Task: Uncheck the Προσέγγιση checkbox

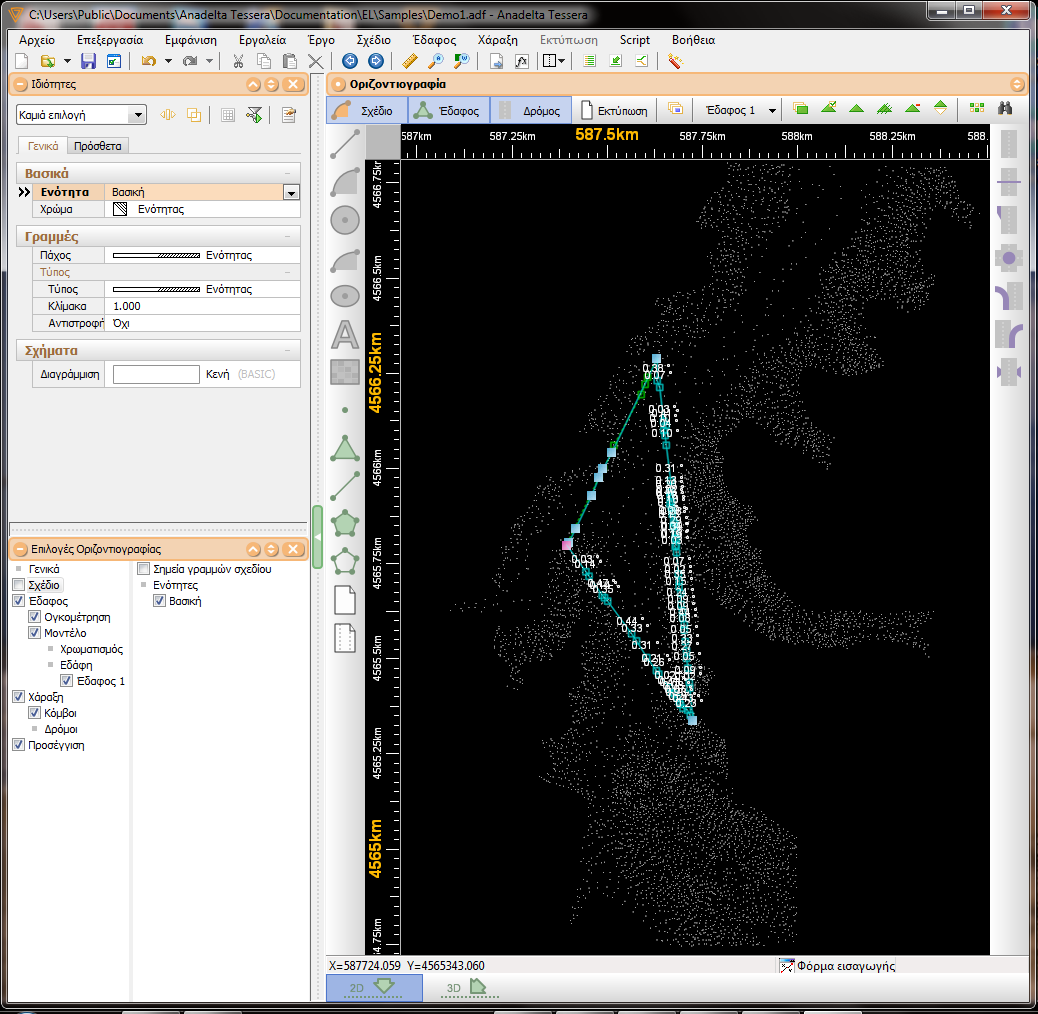Action: (19, 745)
